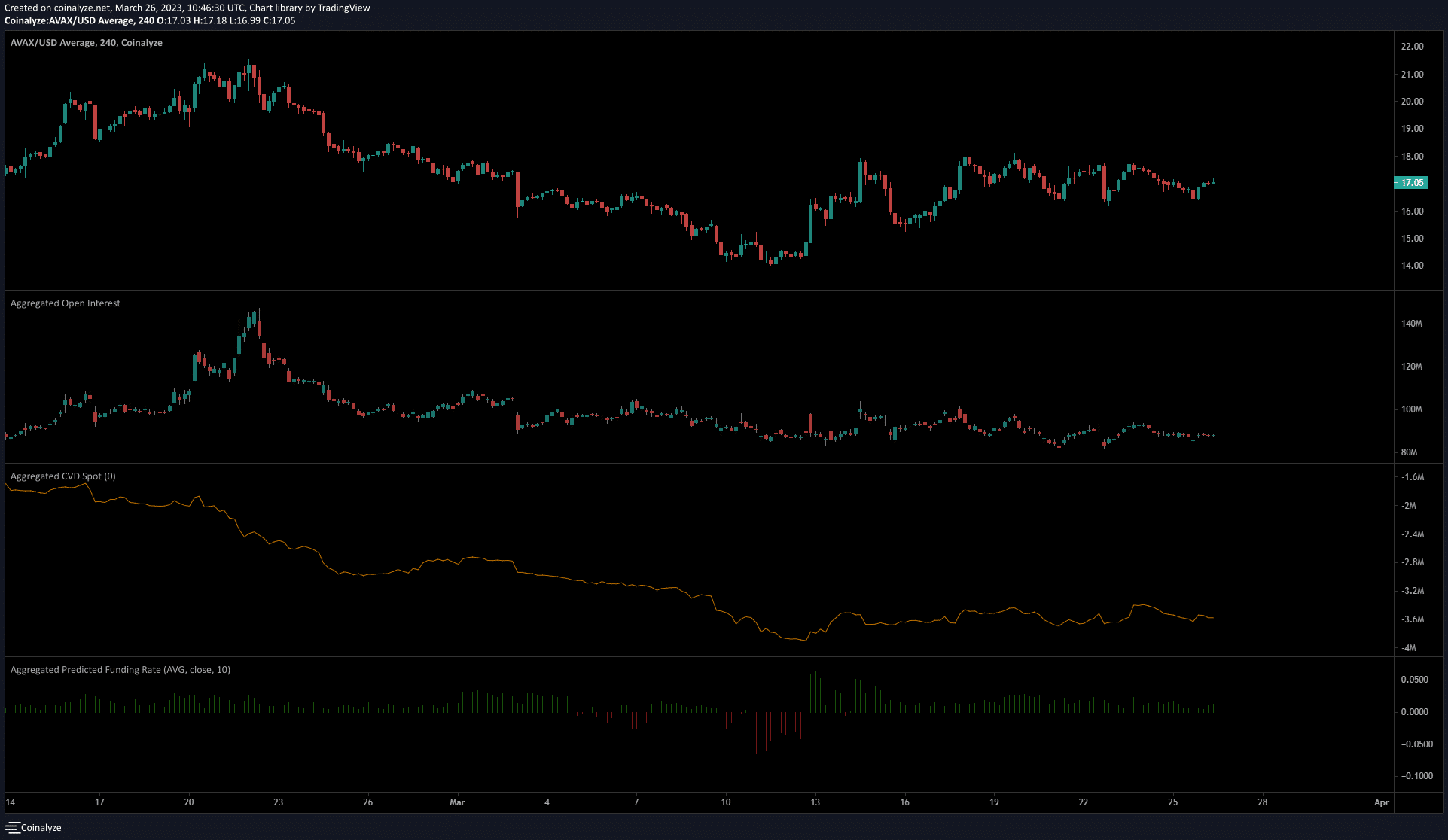Click the Mar date label on time axis
This screenshot has height=840, width=1448.
pyautogui.click(x=457, y=802)
